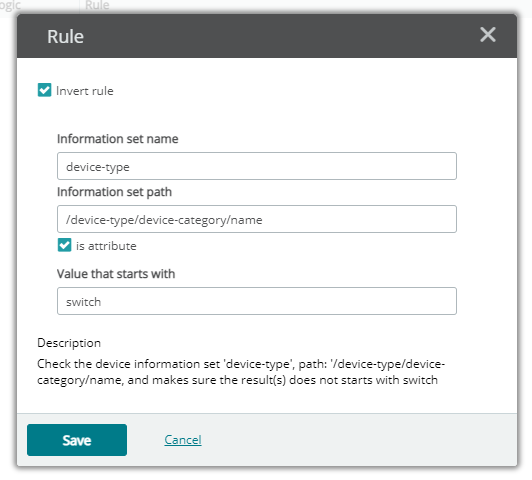Toggle the is attribute checkbox
532x480 pixels.
tap(64, 245)
